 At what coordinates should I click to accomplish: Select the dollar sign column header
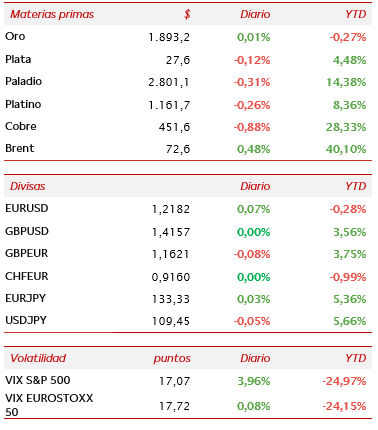point(187,14)
